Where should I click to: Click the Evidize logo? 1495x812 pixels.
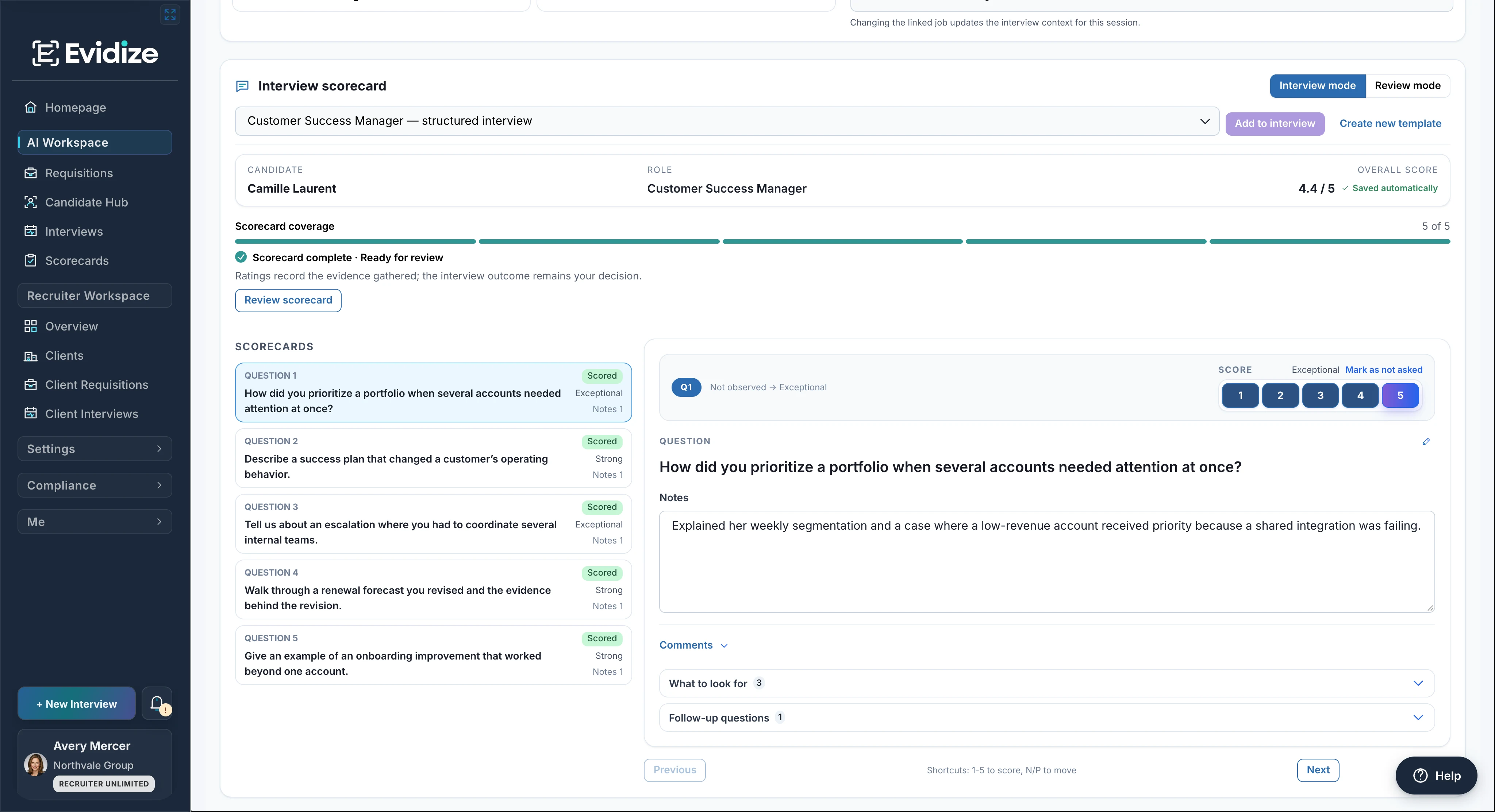[x=95, y=53]
